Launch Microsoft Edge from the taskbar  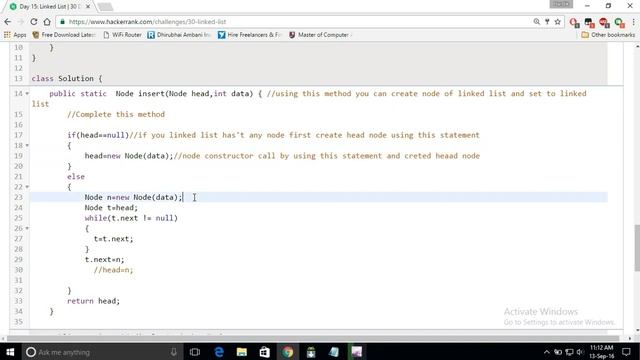click(x=219, y=352)
